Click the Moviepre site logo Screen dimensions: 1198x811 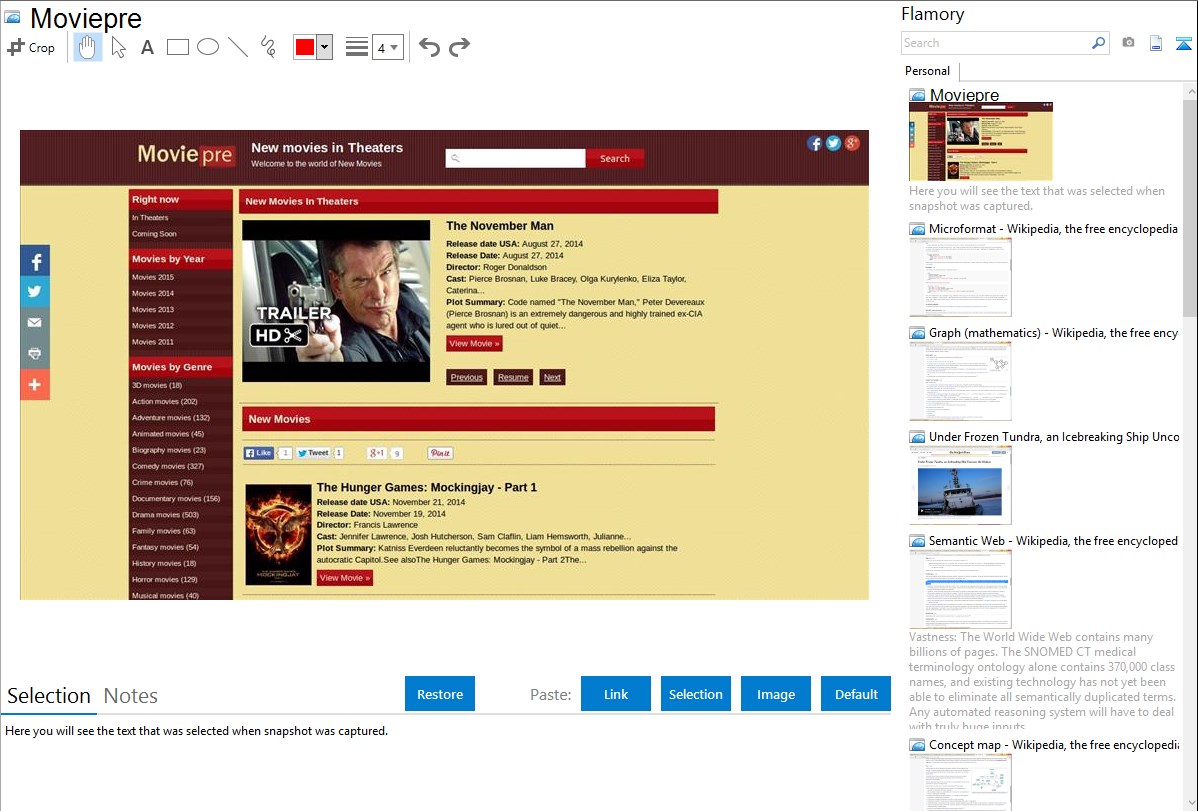(x=186, y=154)
